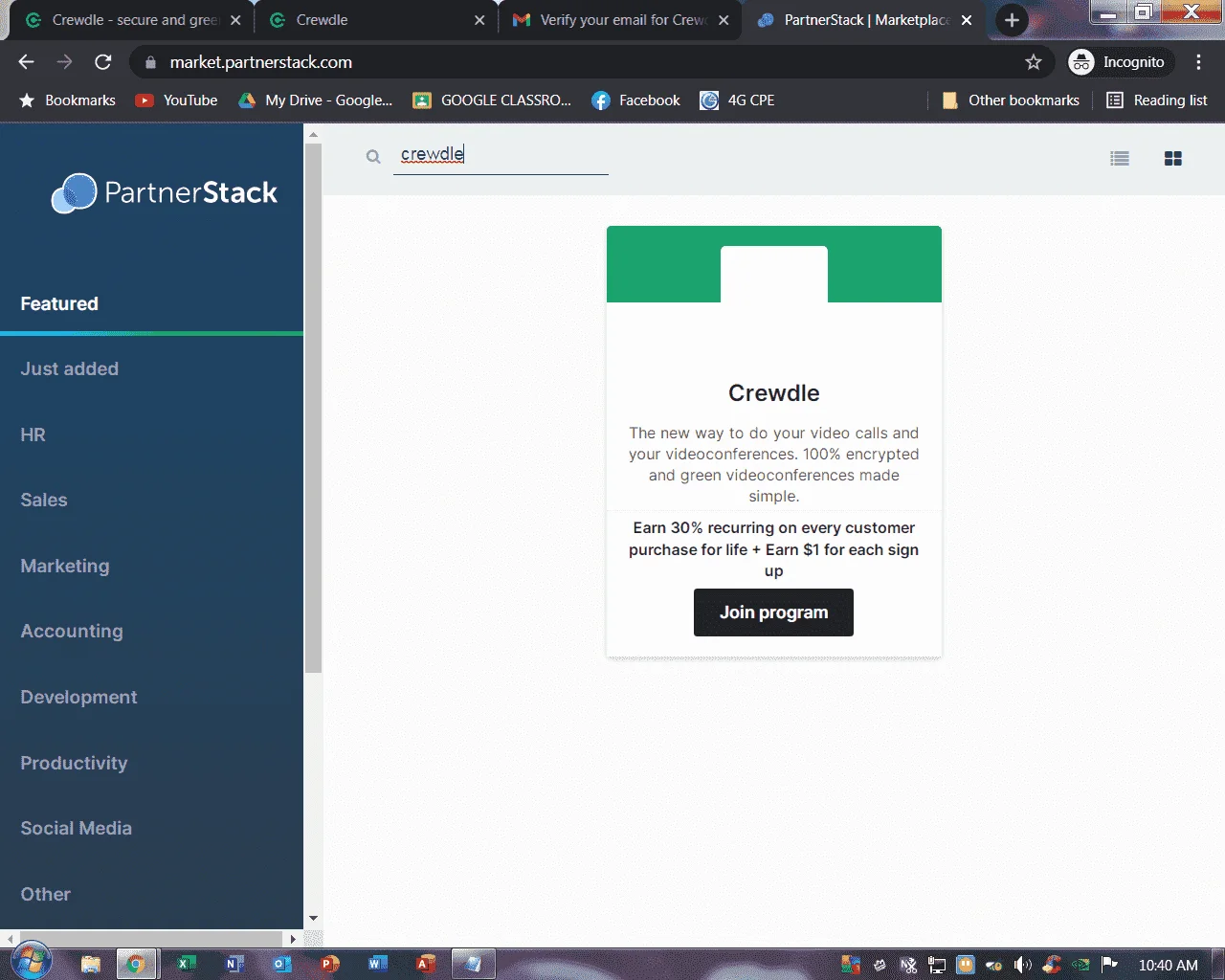Launch Outlook from the taskbar

click(x=282, y=965)
